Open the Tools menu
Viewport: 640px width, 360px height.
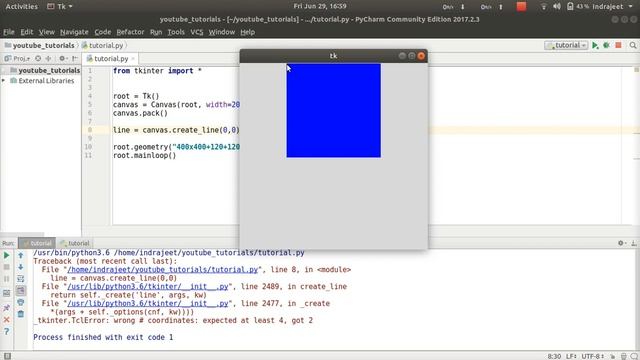coord(176,32)
